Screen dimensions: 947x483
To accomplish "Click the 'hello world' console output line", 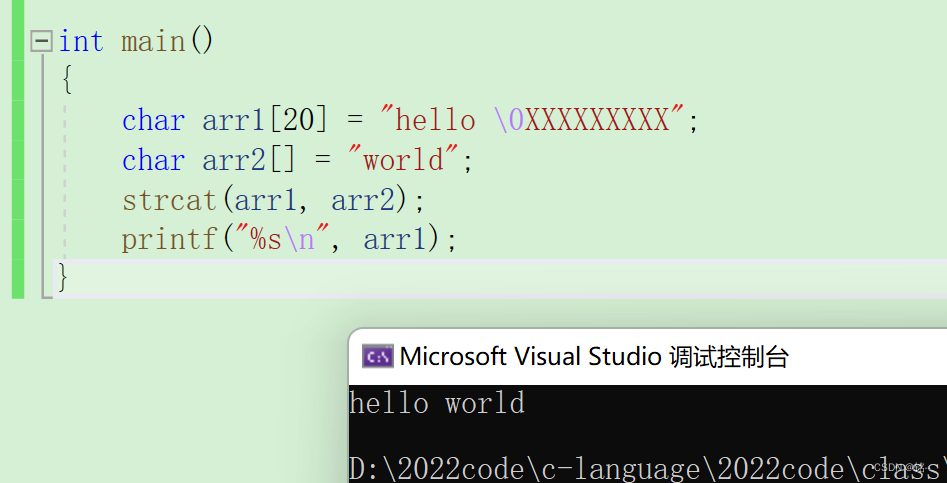I will click(x=437, y=403).
